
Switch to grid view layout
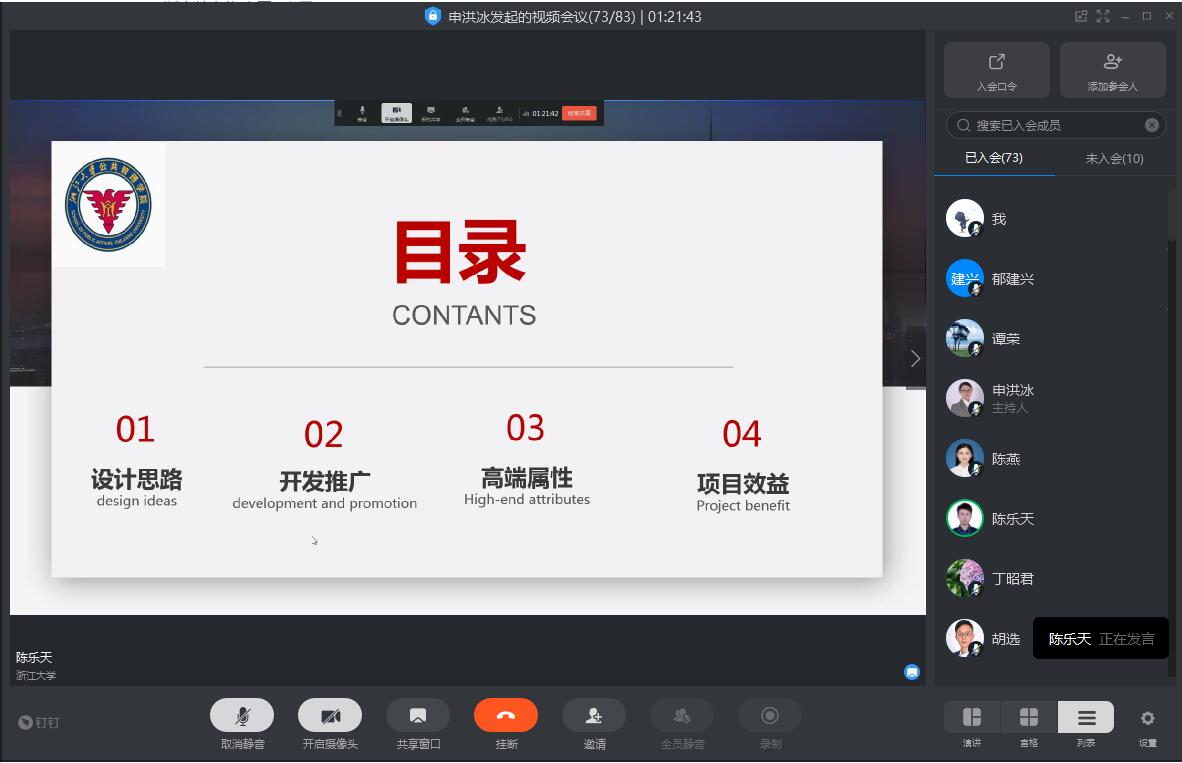coord(1028,722)
